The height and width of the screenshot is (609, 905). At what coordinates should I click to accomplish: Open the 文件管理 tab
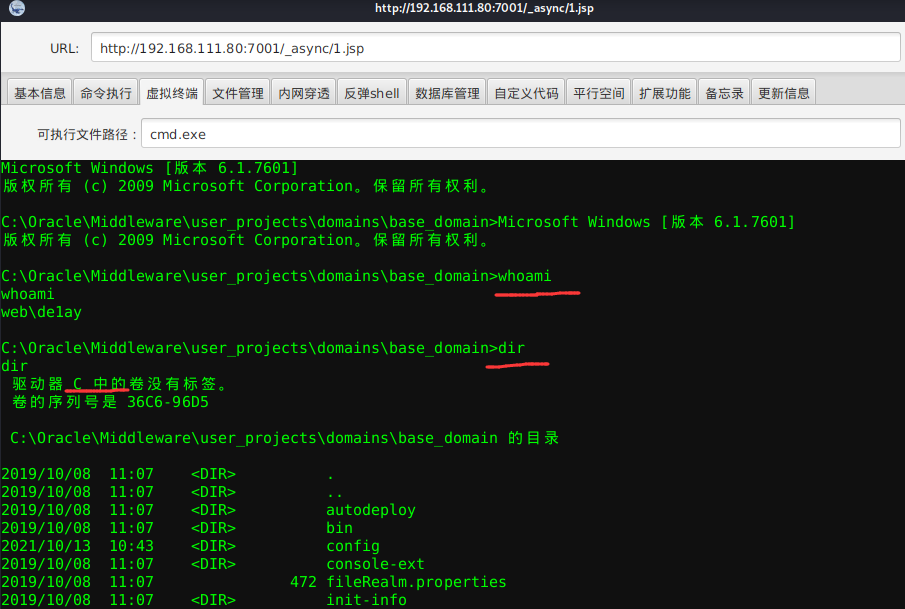pos(238,93)
